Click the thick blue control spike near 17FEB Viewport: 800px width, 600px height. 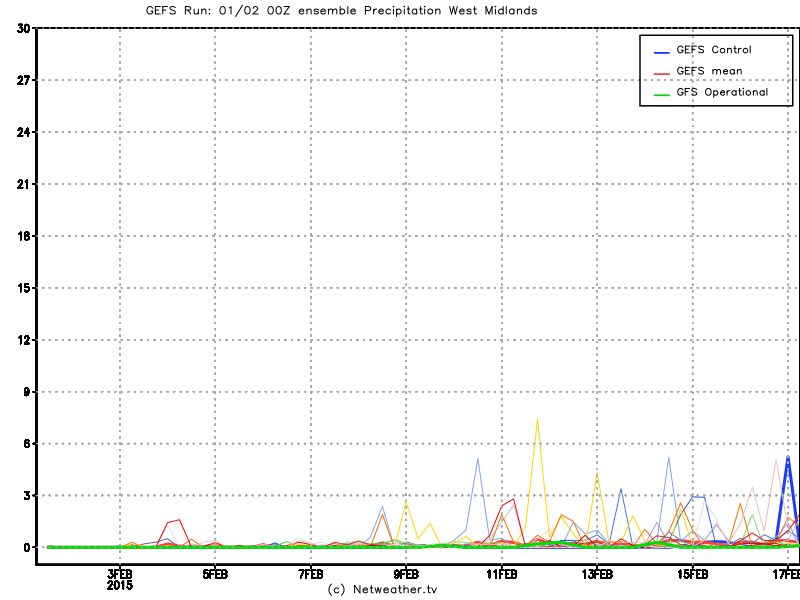click(x=788, y=459)
